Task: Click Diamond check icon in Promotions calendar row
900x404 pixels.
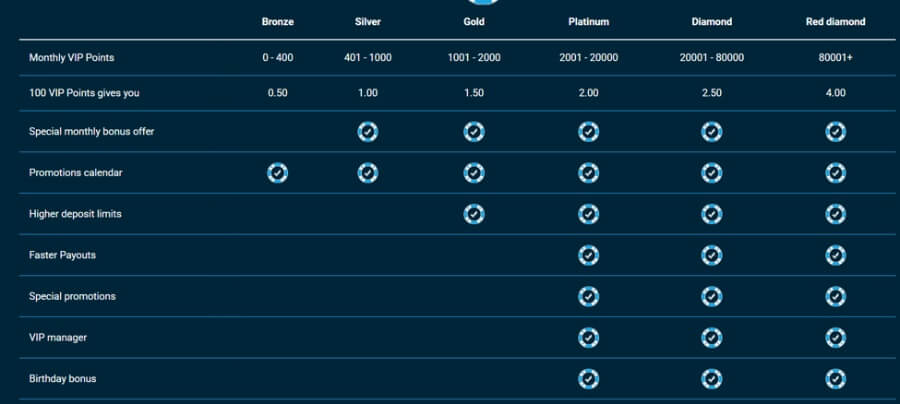Action: pyautogui.click(x=712, y=173)
